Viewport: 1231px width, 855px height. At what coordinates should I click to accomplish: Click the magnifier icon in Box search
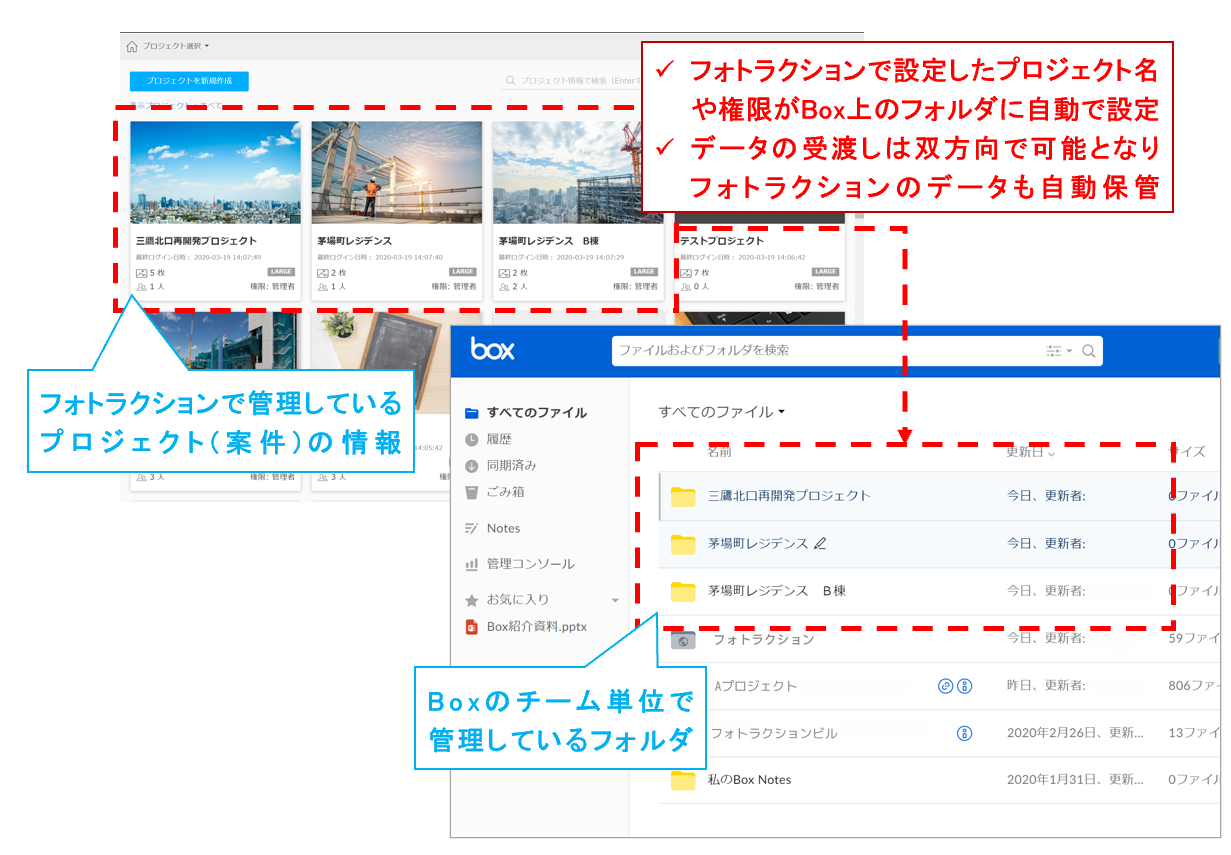tap(1088, 351)
